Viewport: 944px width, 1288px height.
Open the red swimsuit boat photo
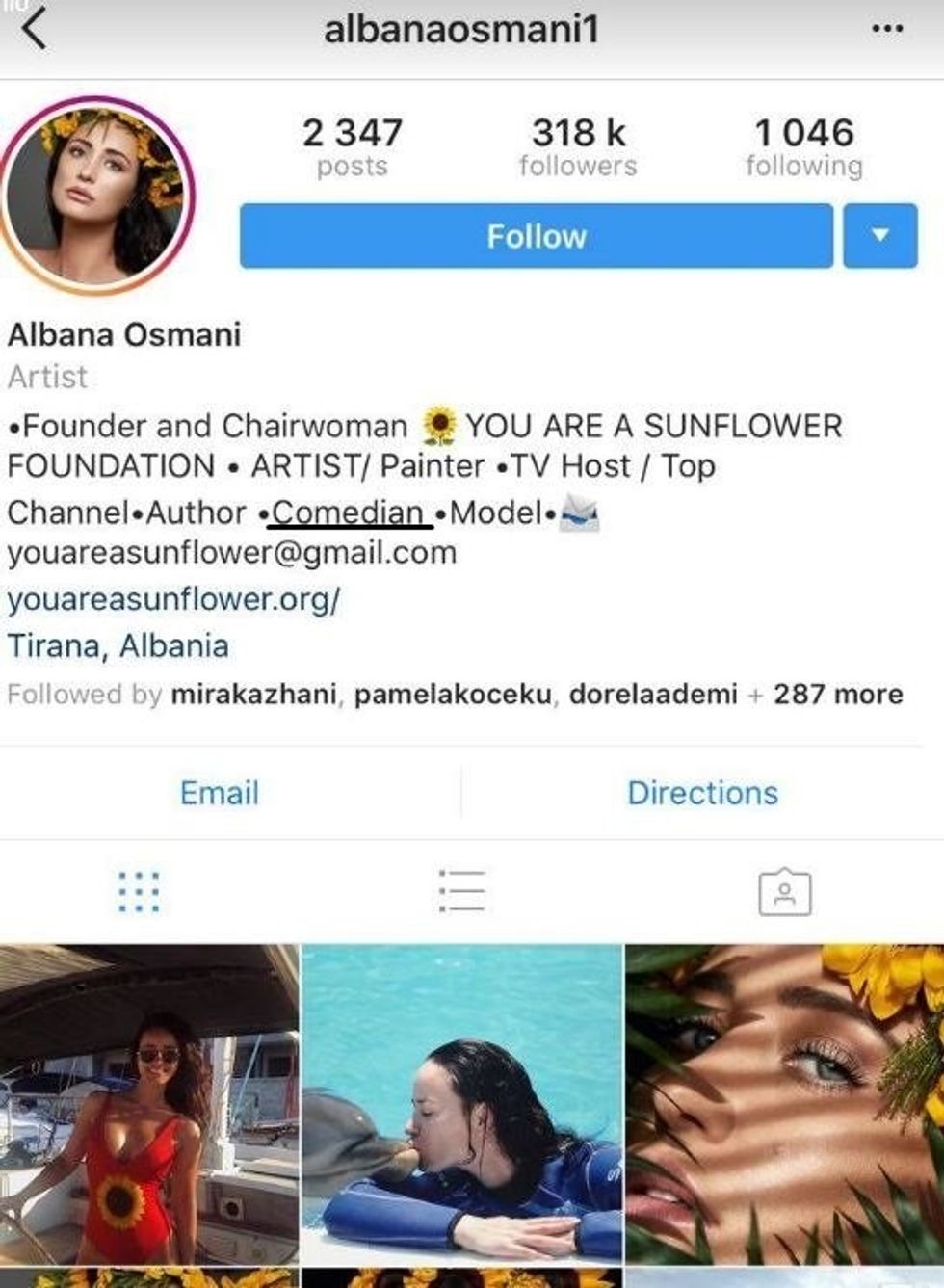pos(148,1104)
